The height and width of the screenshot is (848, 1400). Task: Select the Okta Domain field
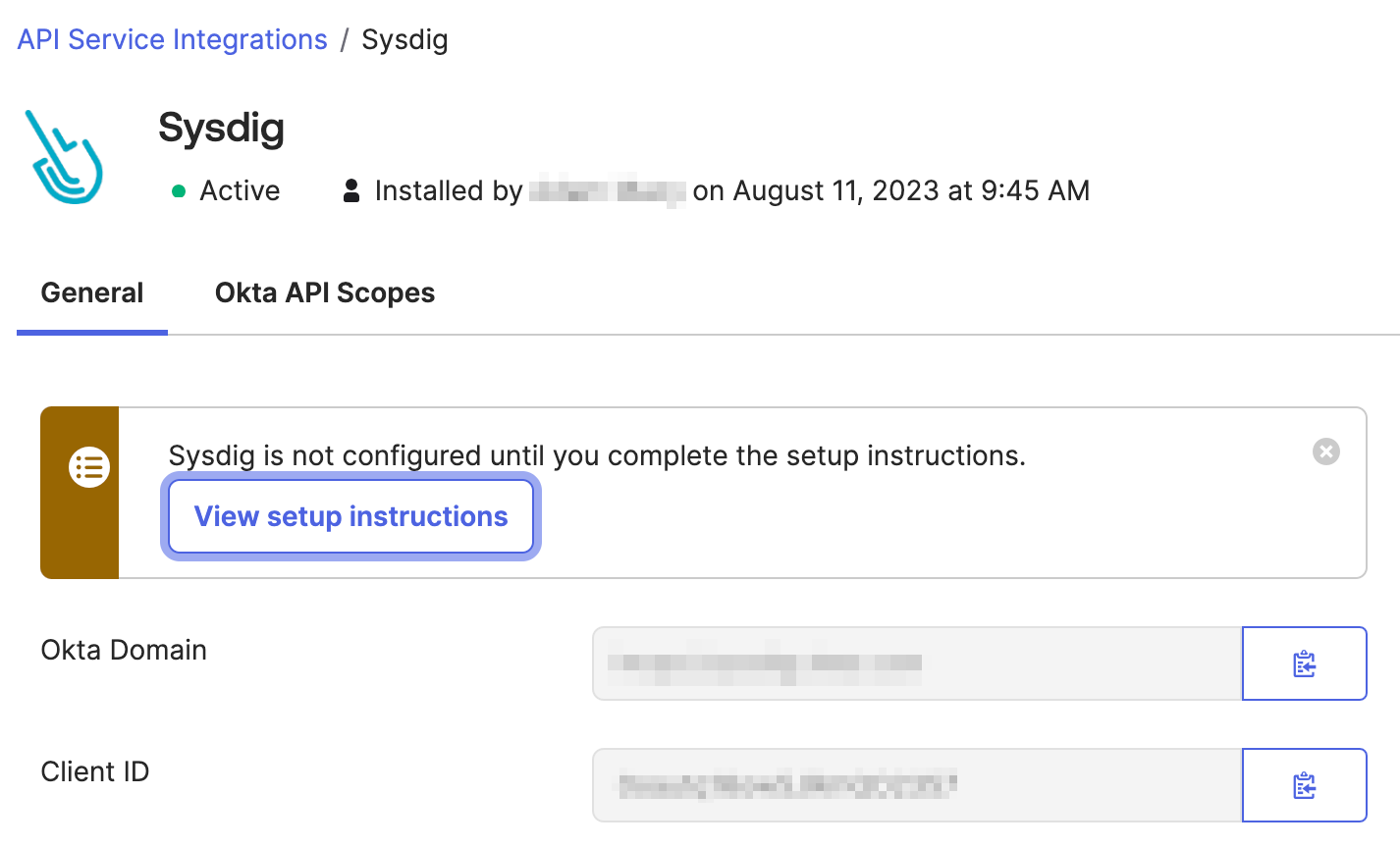(x=917, y=663)
